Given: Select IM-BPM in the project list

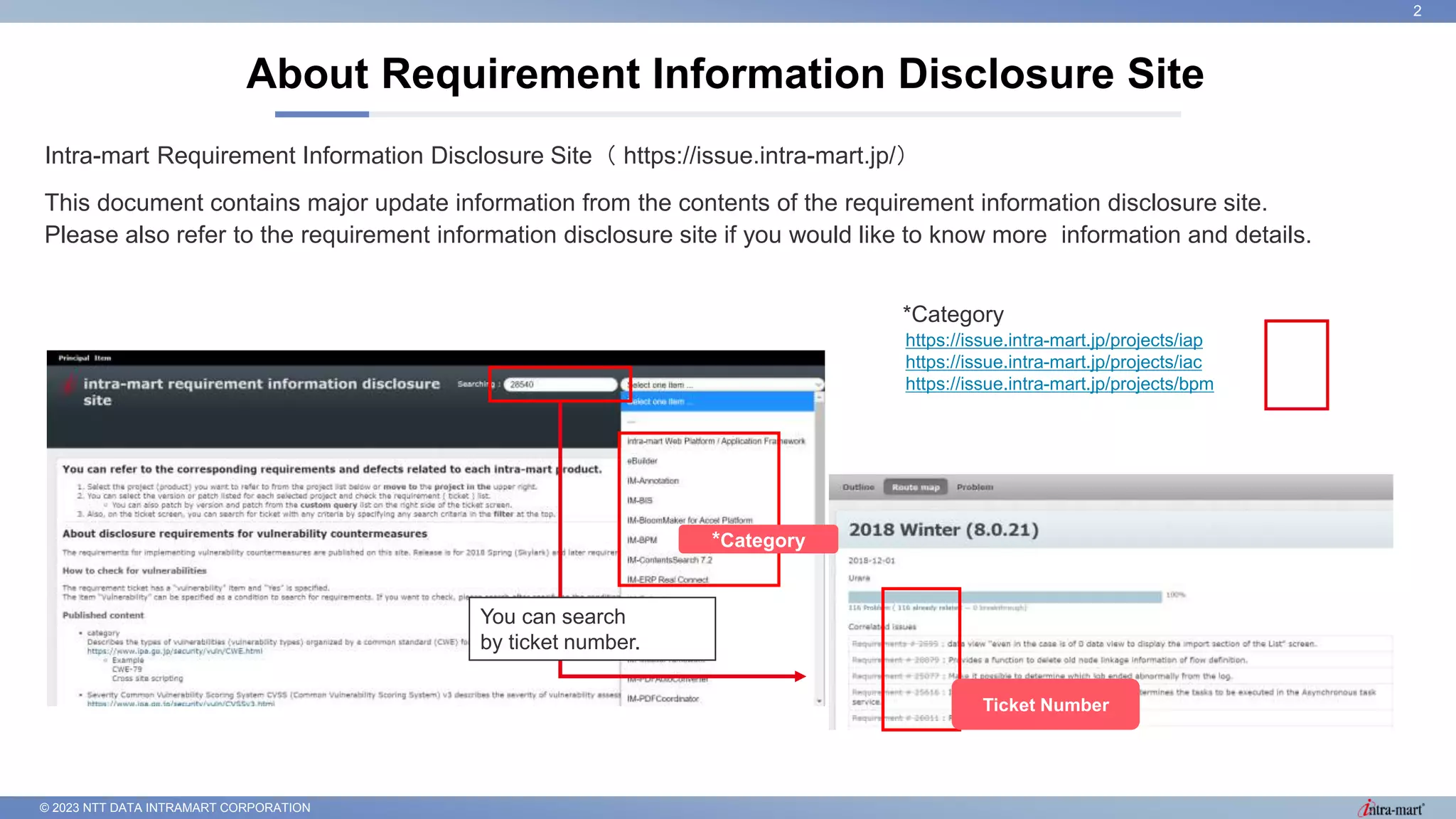Looking at the screenshot, I should point(642,540).
